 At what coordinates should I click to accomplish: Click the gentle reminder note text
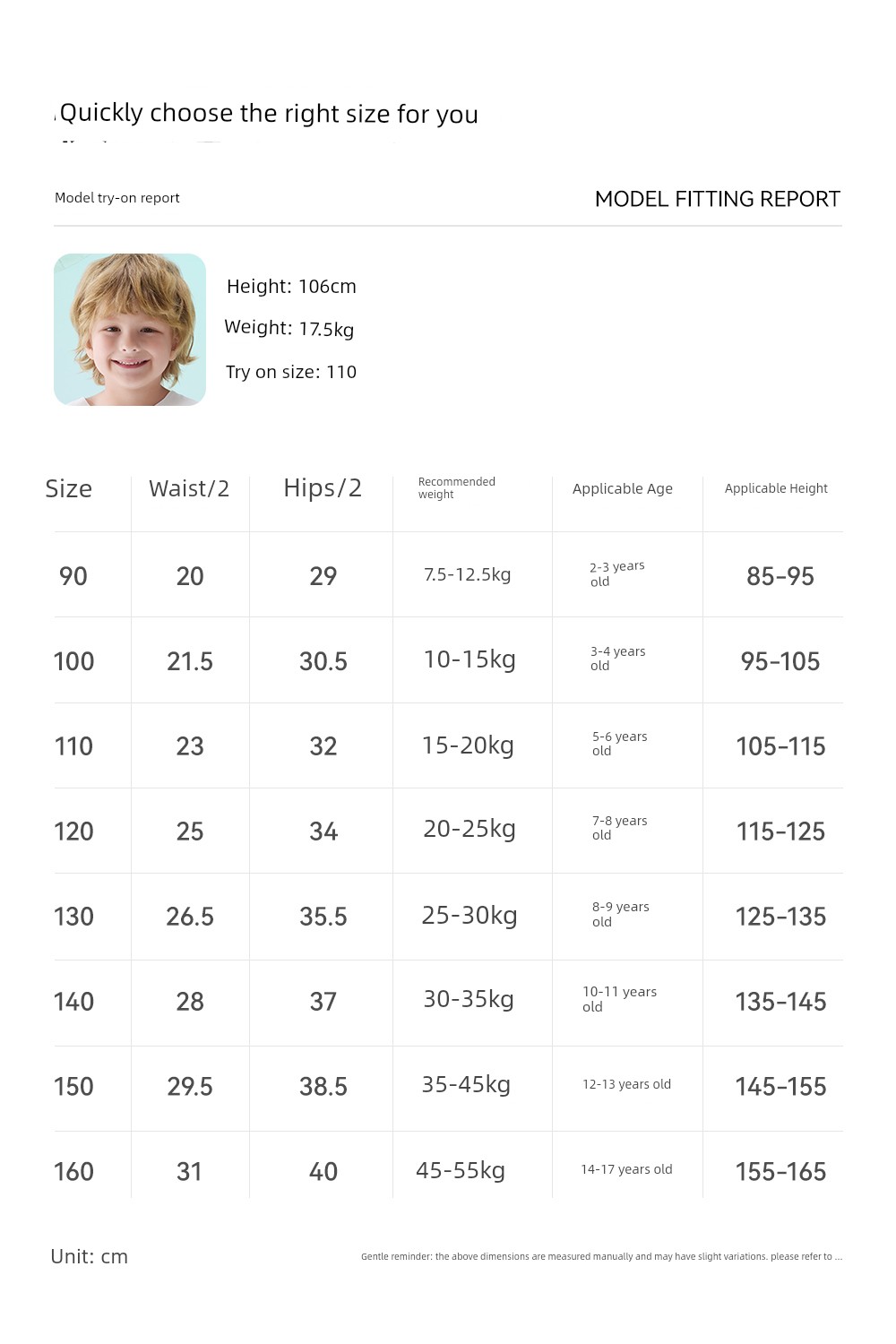pyautogui.click(x=601, y=1256)
